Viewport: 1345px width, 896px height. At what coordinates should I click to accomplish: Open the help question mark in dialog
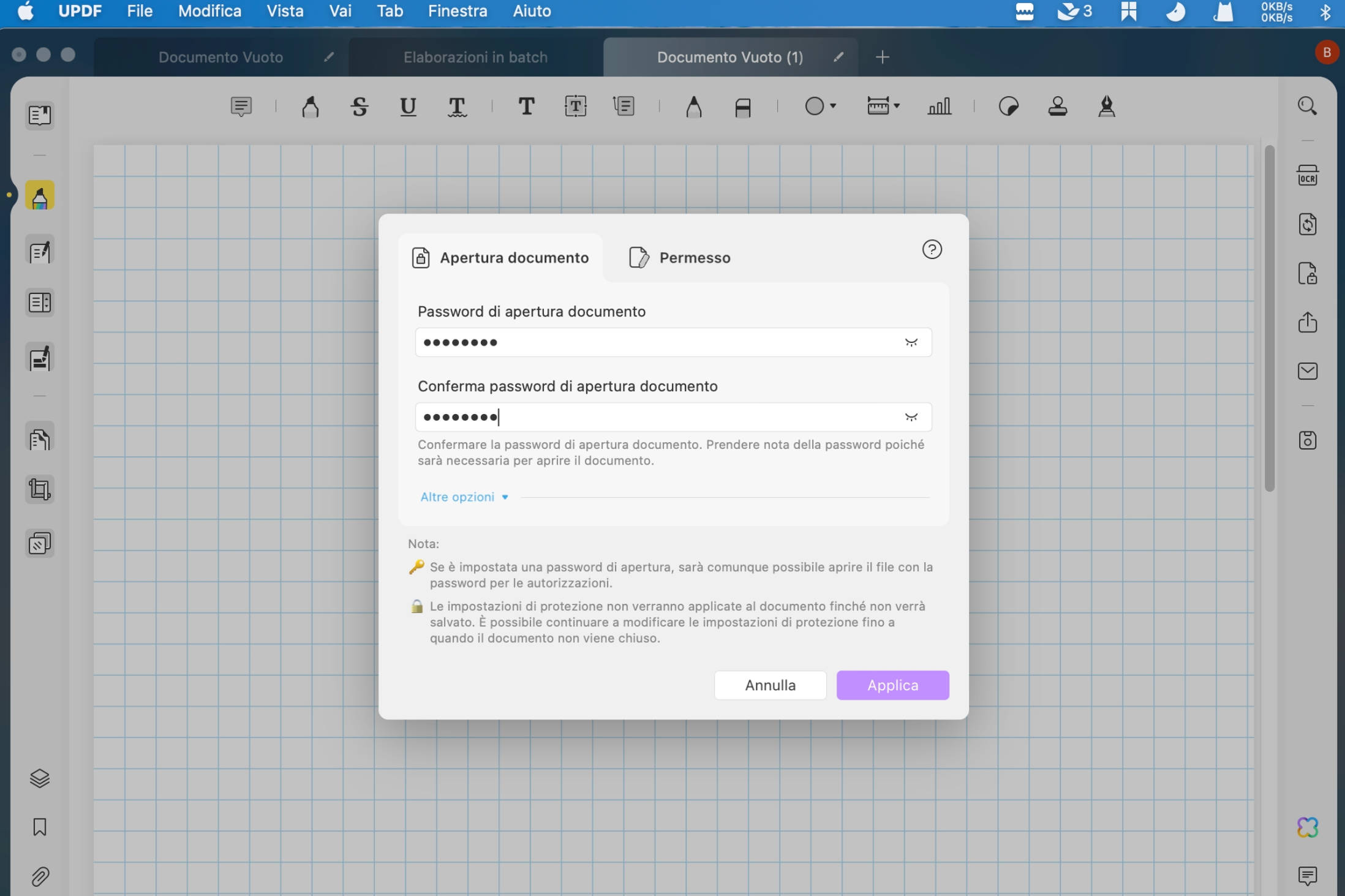(x=932, y=249)
